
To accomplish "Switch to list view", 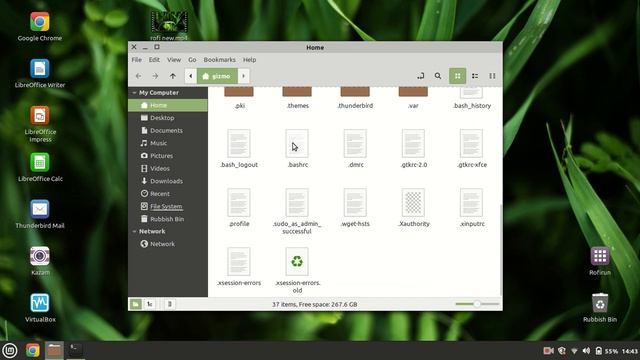I will [475, 76].
